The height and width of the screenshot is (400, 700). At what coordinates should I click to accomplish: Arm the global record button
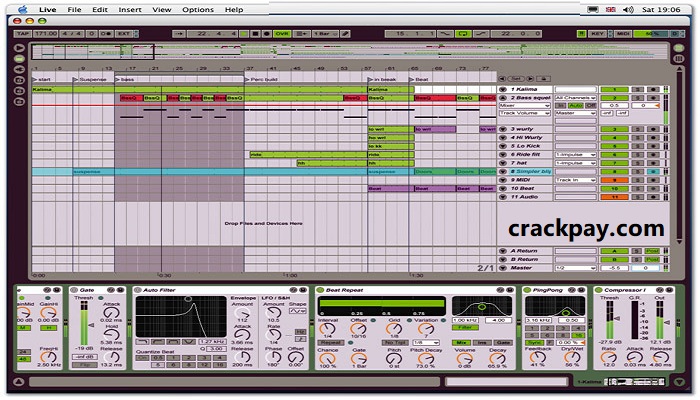(267, 34)
